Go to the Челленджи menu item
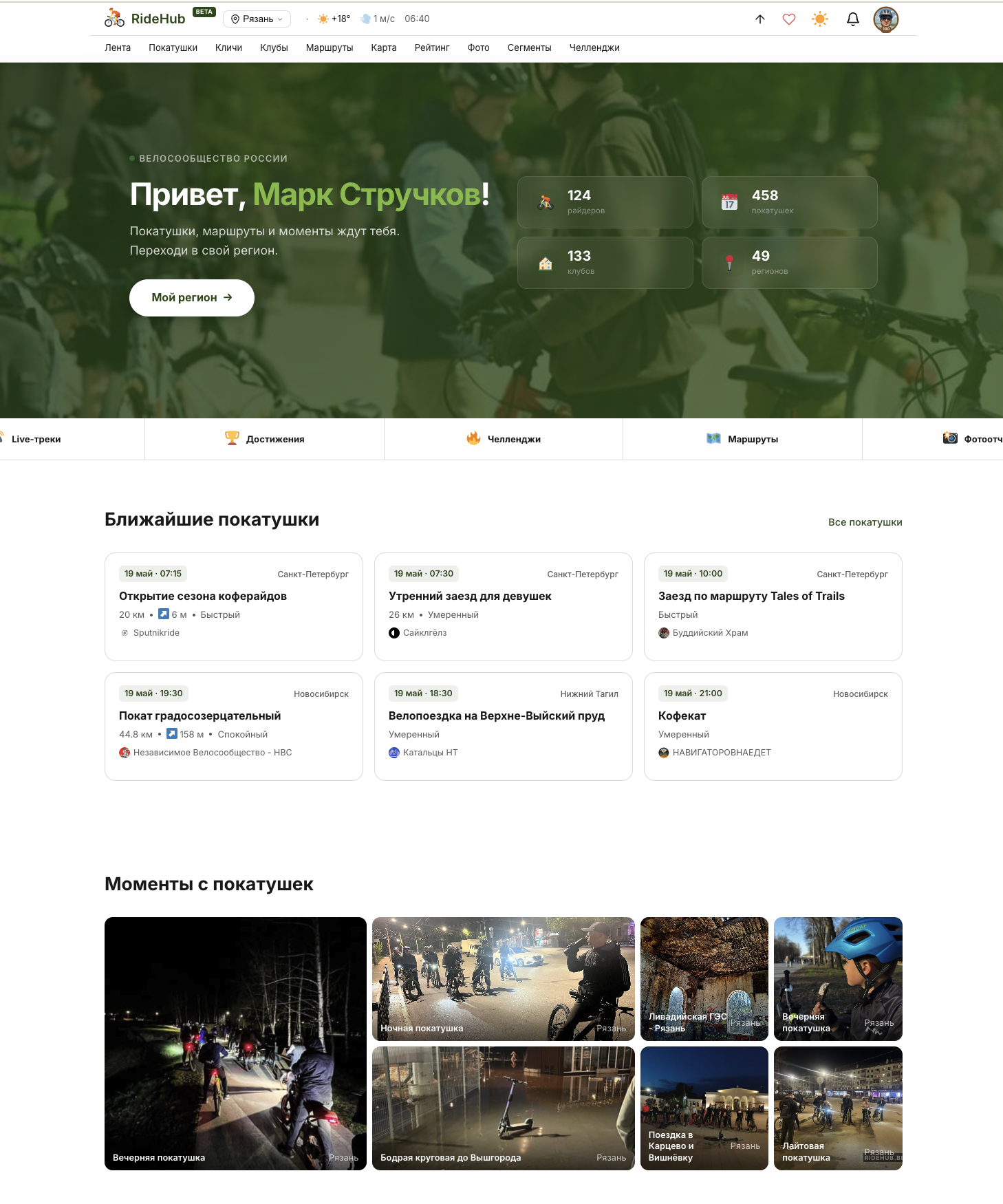This screenshot has height=1204, width=1003. tap(594, 47)
